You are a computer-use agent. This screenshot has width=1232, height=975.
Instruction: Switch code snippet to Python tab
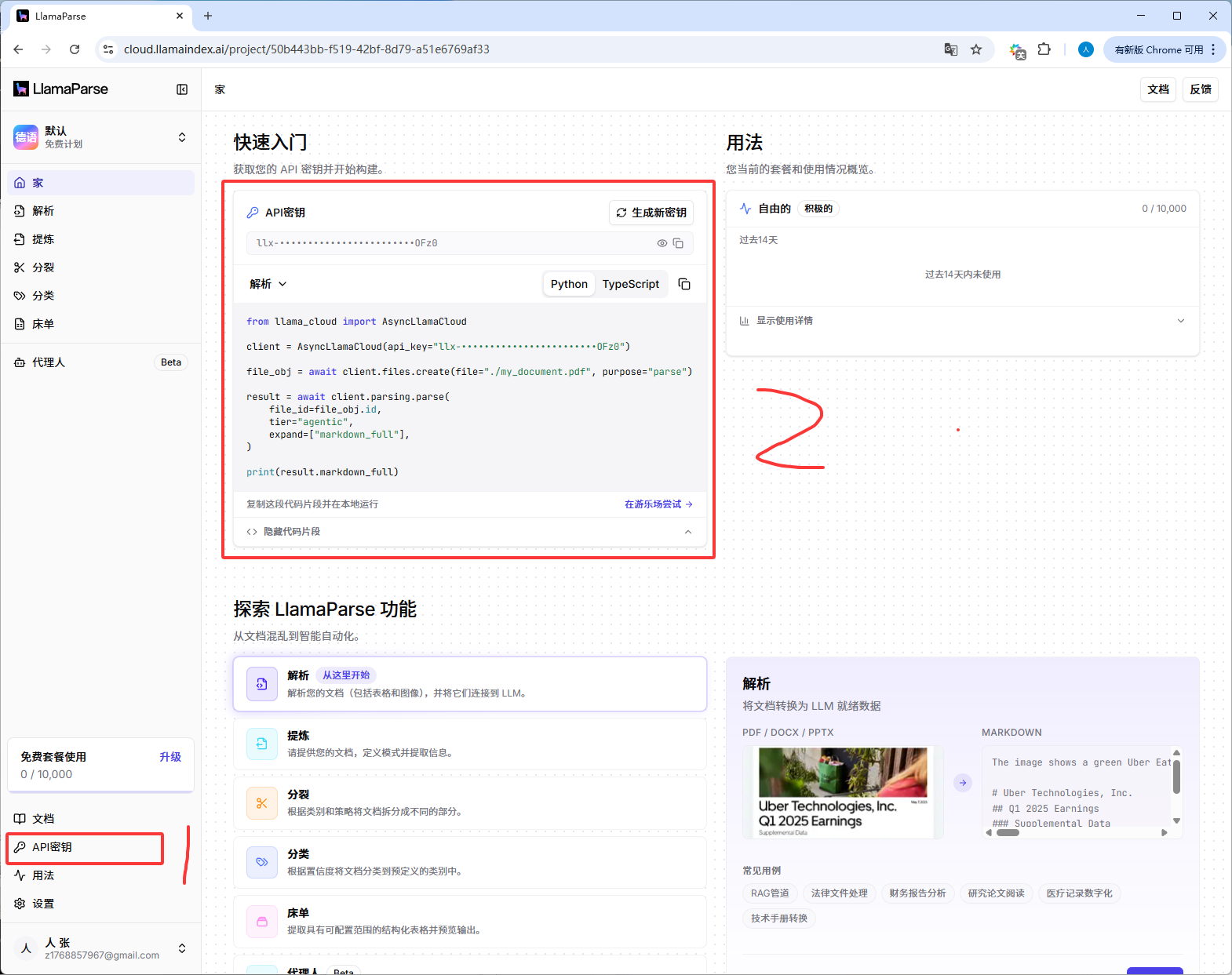point(569,284)
